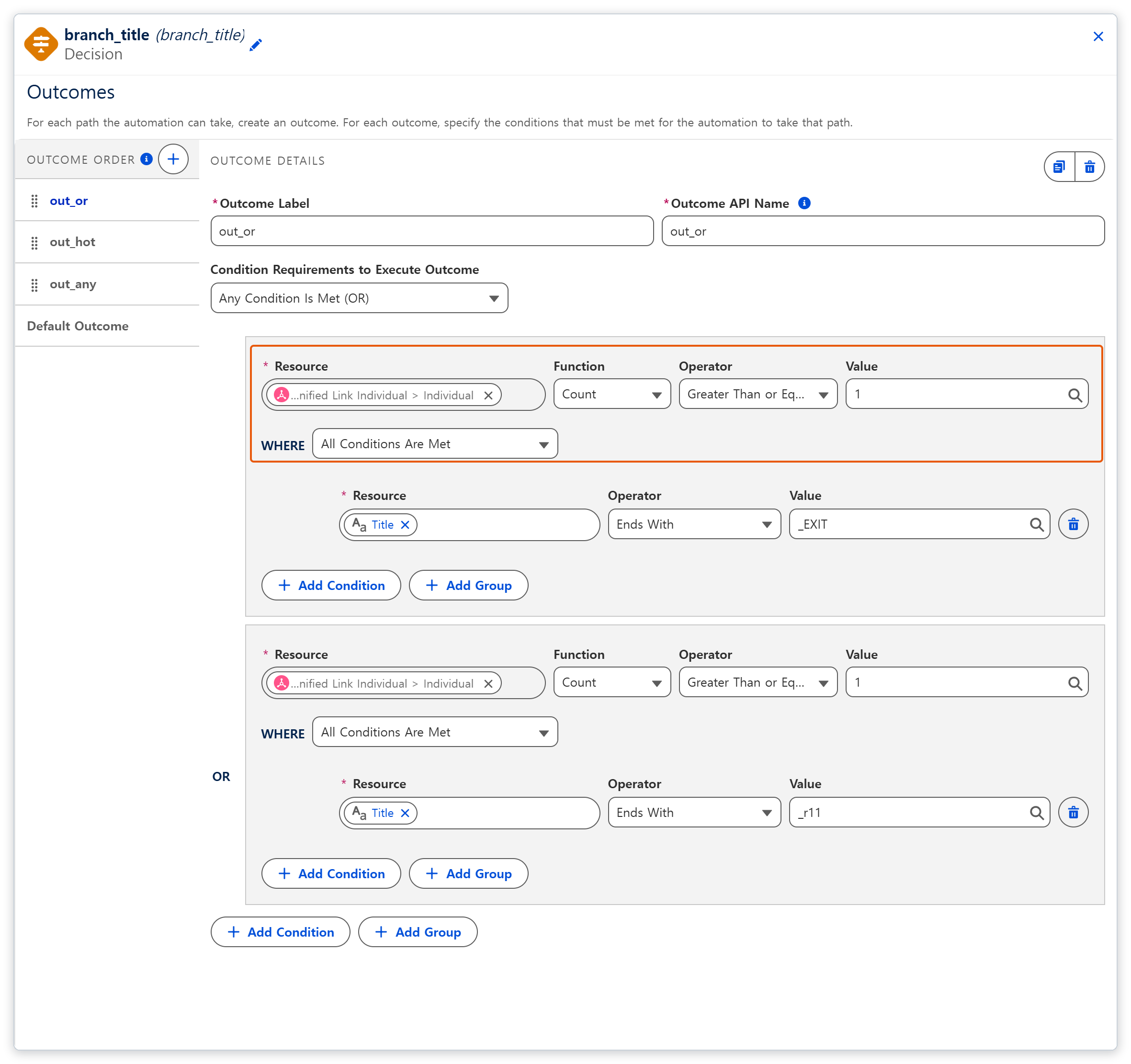Remove Individual resource pill in first group
The image size is (1131, 1064).
[488, 396]
